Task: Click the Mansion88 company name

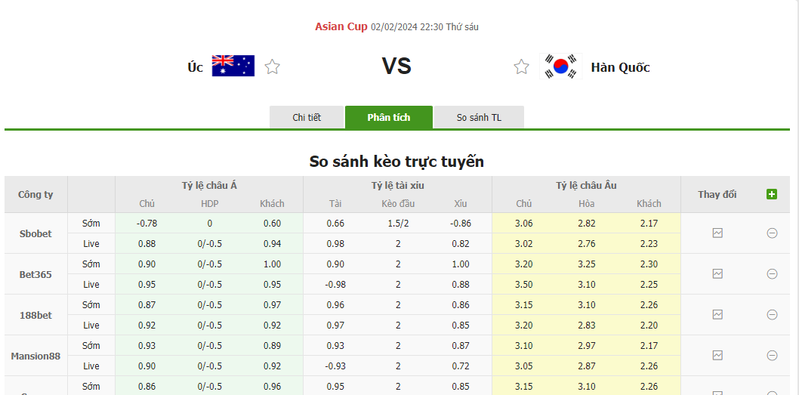Action: coord(36,356)
